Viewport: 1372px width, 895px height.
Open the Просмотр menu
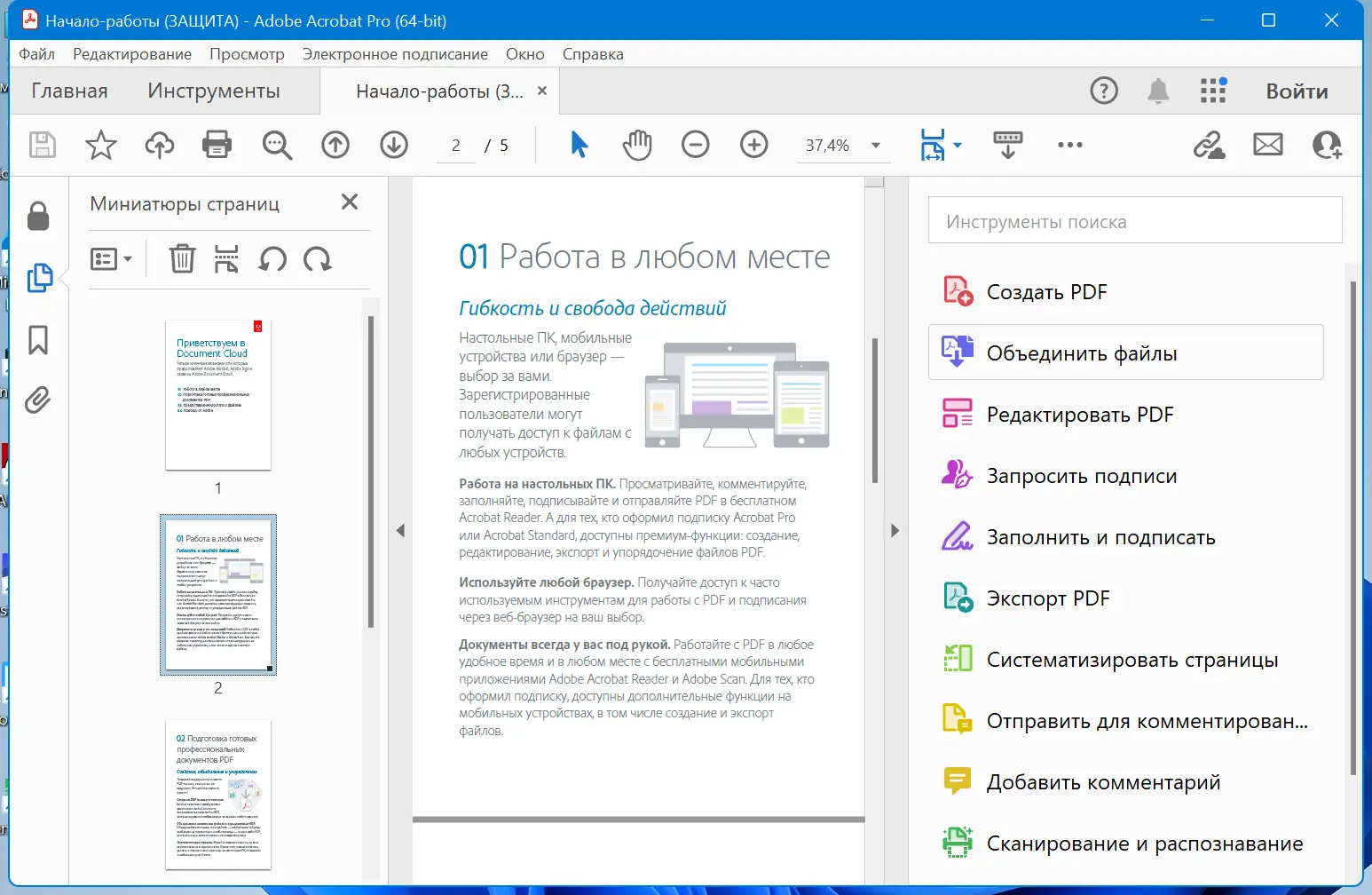247,54
